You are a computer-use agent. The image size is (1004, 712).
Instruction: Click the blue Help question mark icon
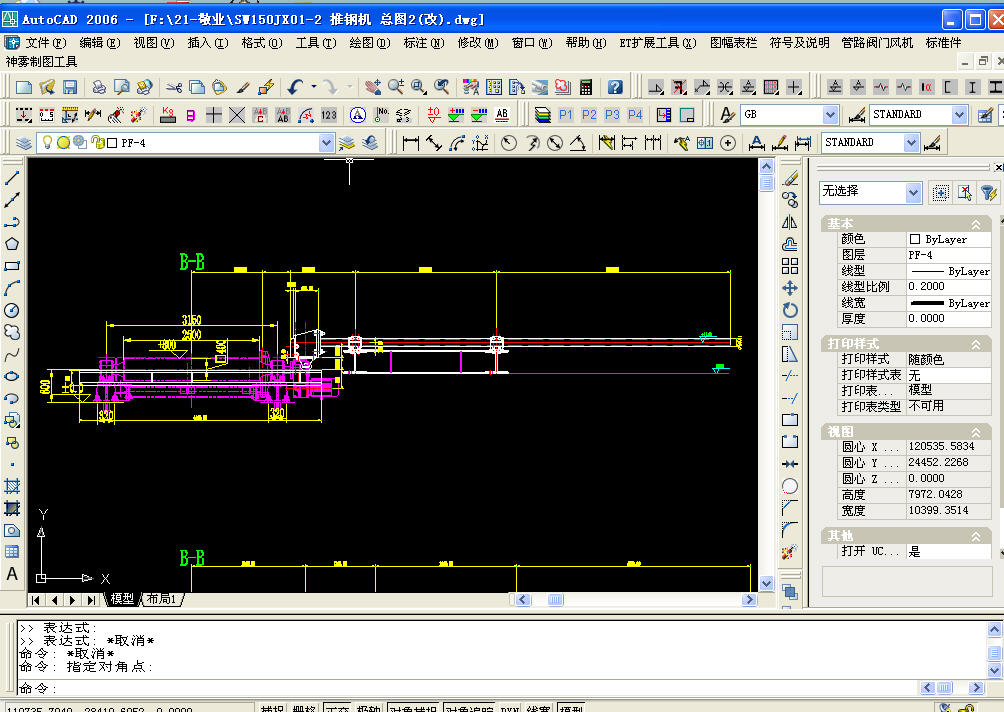[x=615, y=87]
